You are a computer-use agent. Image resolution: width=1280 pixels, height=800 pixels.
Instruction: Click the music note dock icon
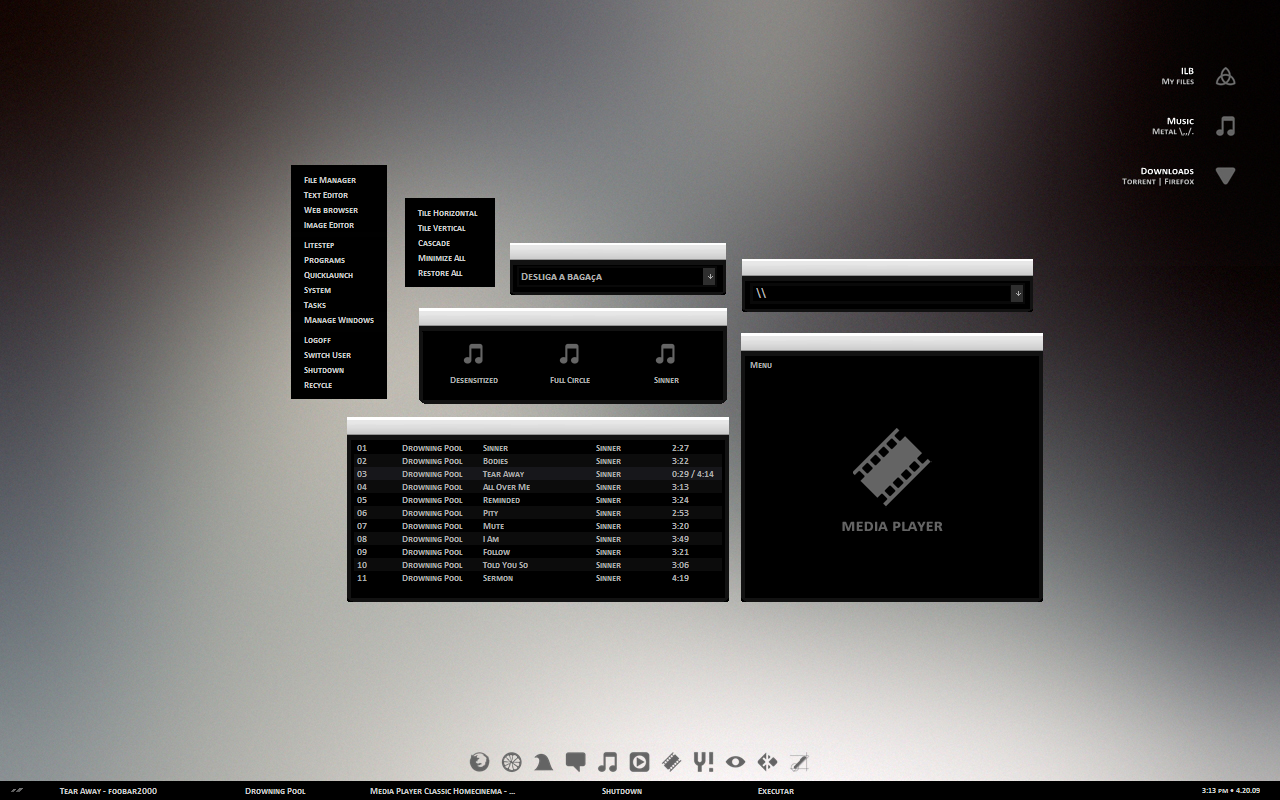point(607,762)
